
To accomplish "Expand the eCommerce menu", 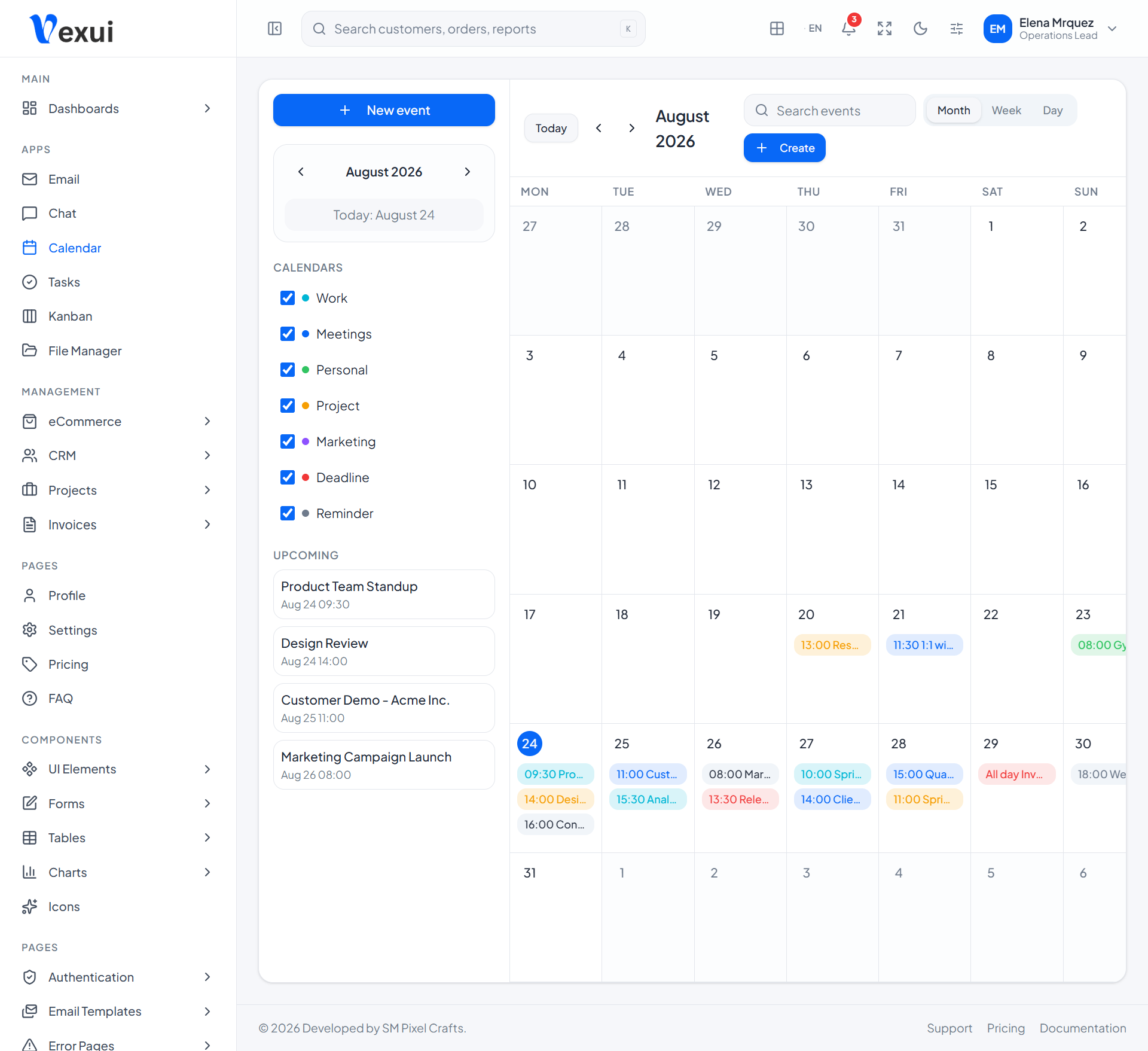I will point(118,422).
